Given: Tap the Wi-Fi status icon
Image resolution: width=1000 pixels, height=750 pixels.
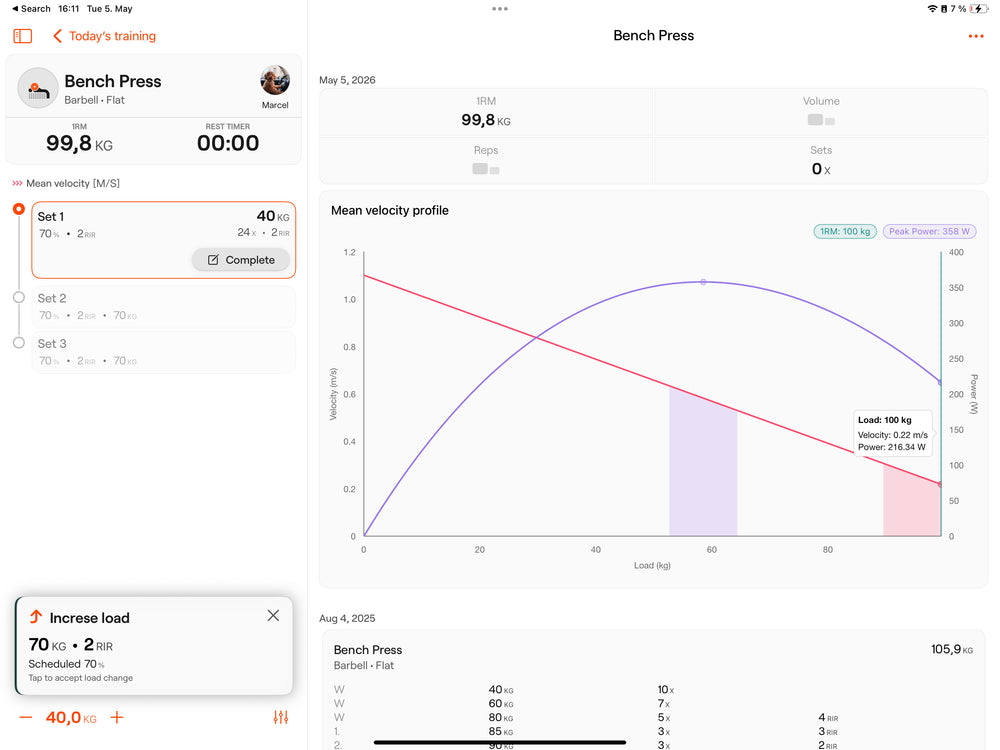Looking at the screenshot, I should click(932, 8).
